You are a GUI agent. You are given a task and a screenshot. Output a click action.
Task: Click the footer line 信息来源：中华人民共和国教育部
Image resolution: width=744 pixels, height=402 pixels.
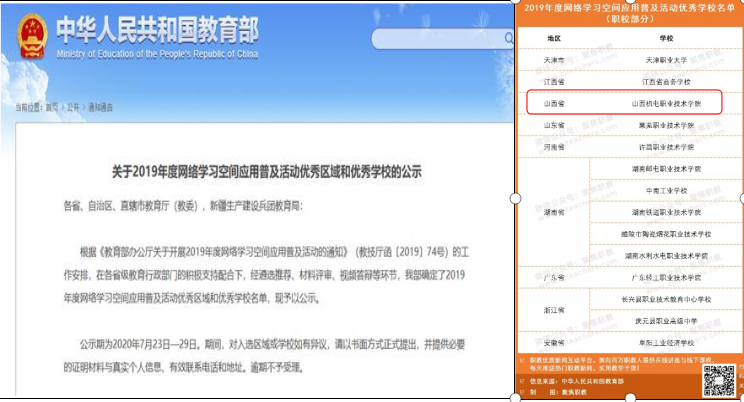pyautogui.click(x=577, y=381)
